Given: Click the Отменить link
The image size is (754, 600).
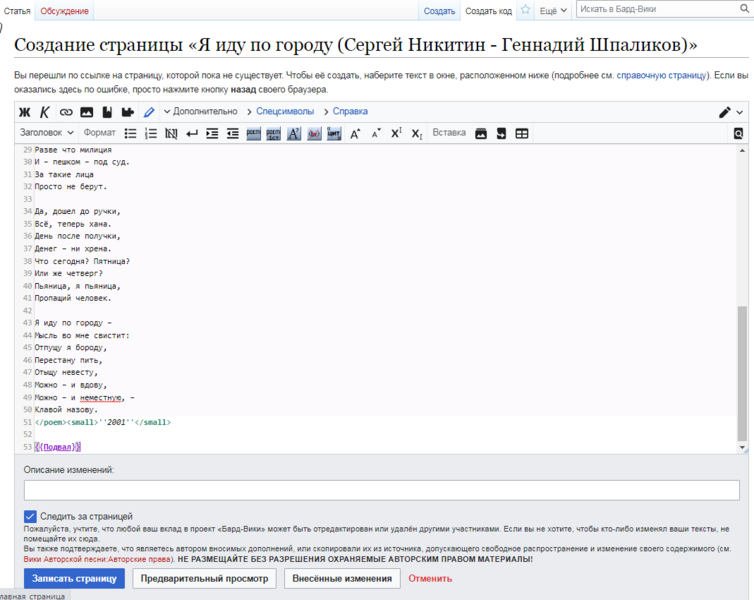Looking at the screenshot, I should 430,578.
